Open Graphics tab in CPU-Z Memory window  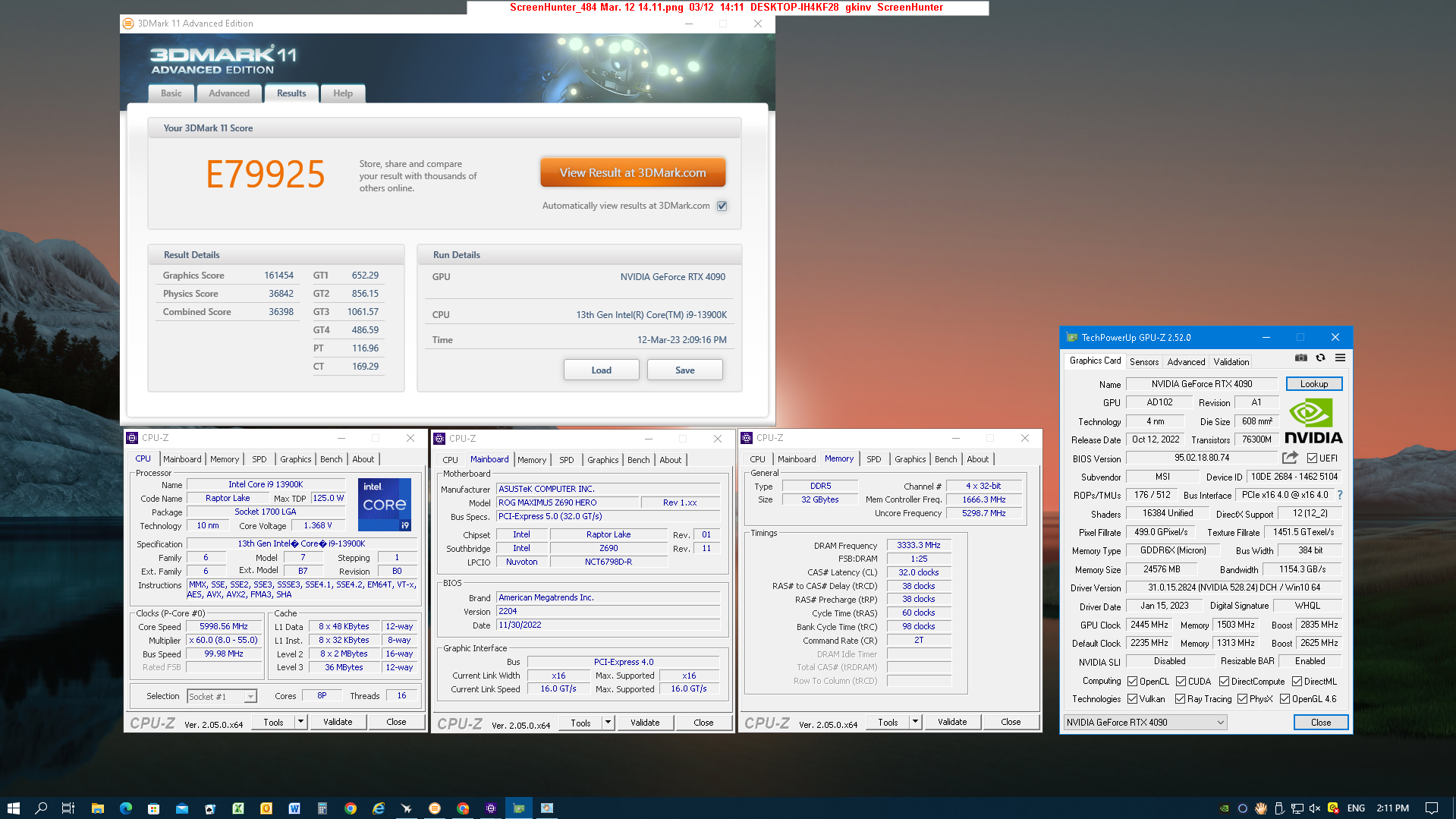[910, 459]
